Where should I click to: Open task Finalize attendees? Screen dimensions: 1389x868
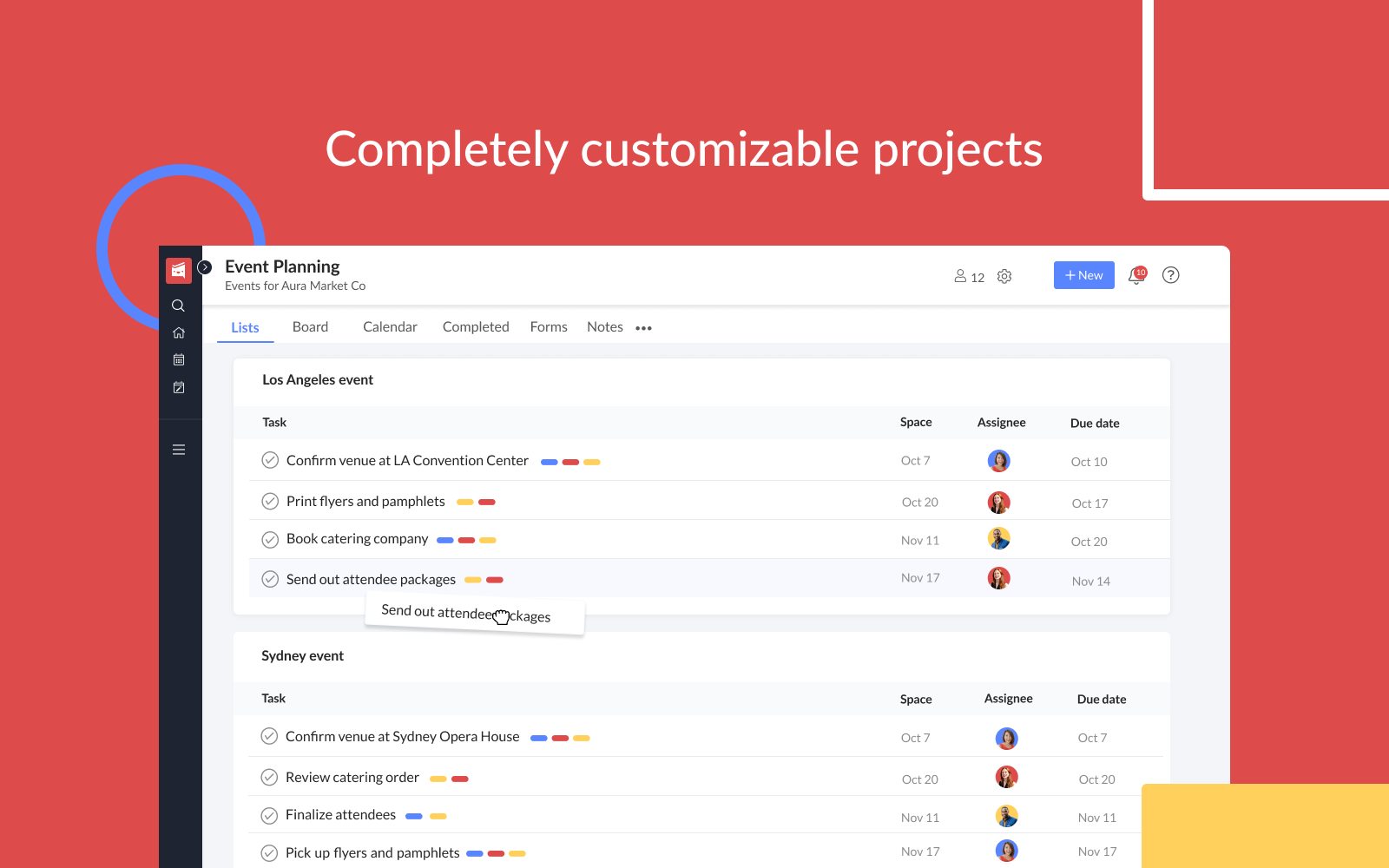point(340,815)
